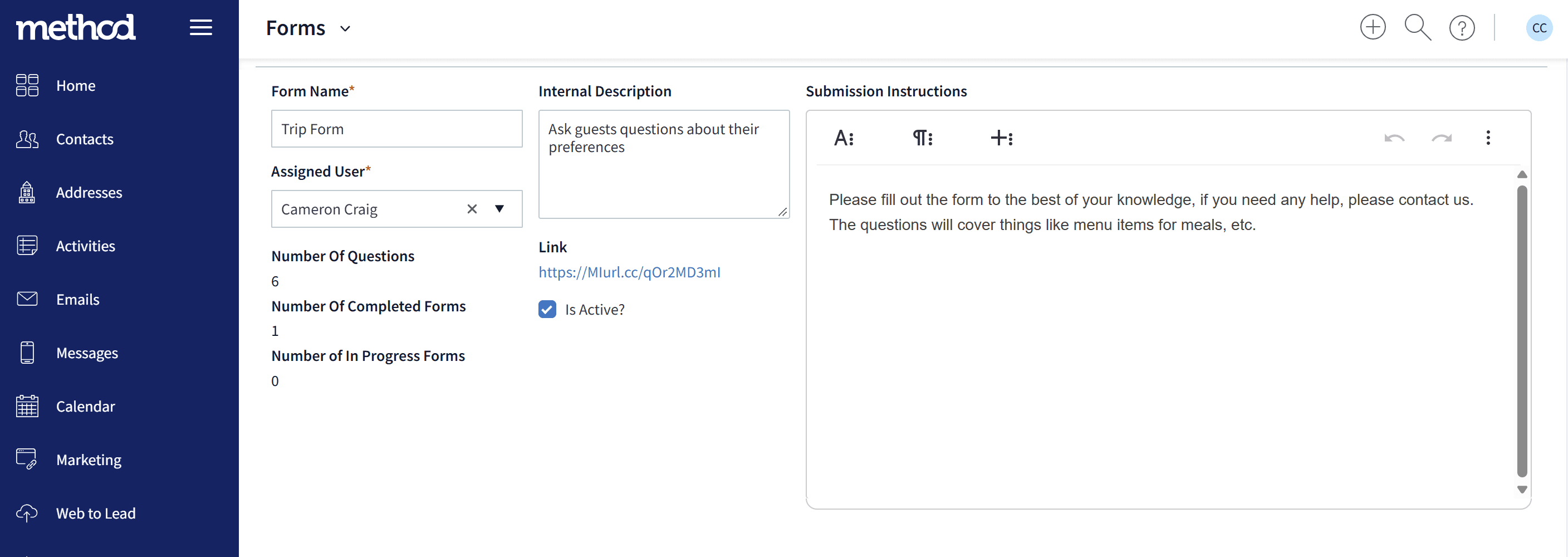Go to Contacts in the sidebar

(85, 139)
